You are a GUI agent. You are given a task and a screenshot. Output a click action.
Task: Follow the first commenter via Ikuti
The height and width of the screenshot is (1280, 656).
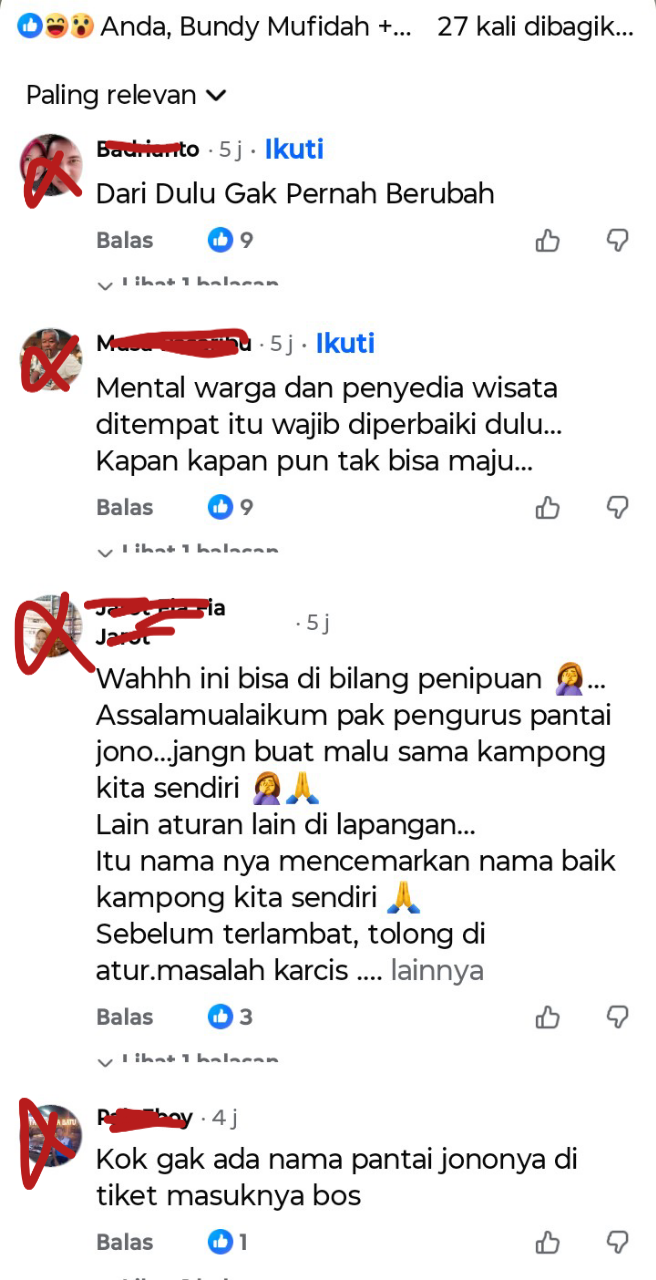click(294, 149)
